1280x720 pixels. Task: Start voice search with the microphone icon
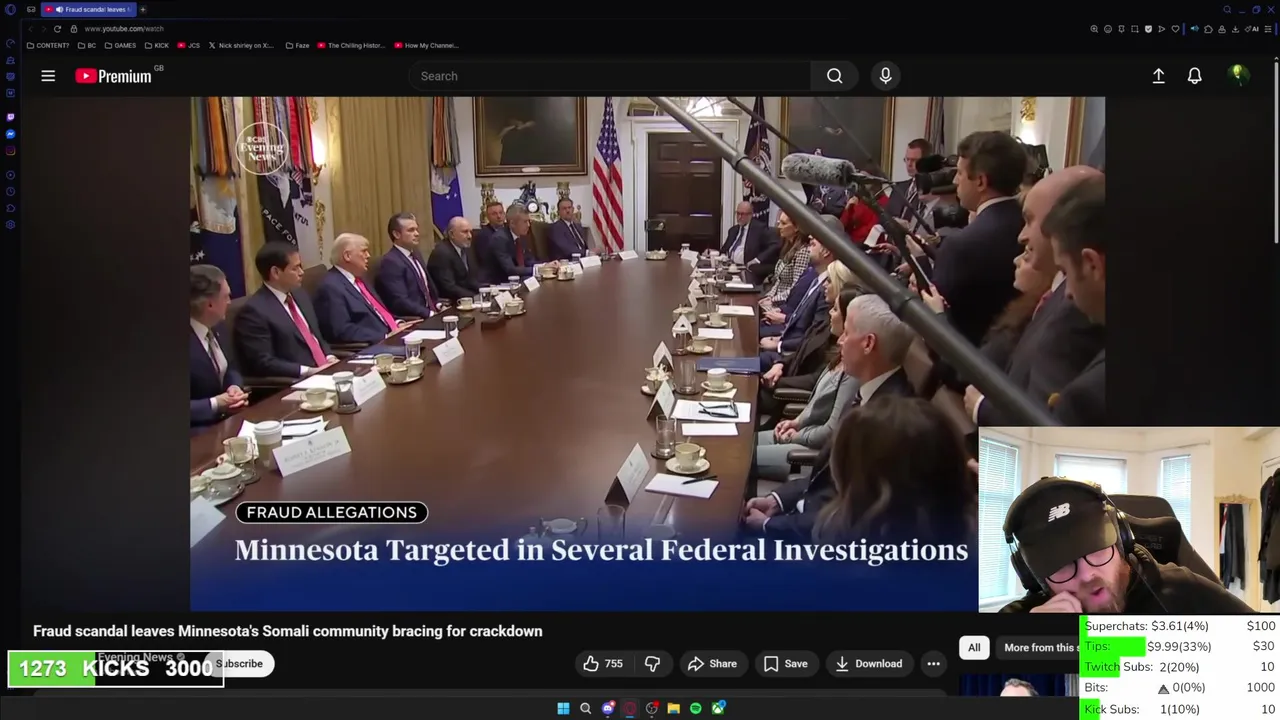coord(885,76)
